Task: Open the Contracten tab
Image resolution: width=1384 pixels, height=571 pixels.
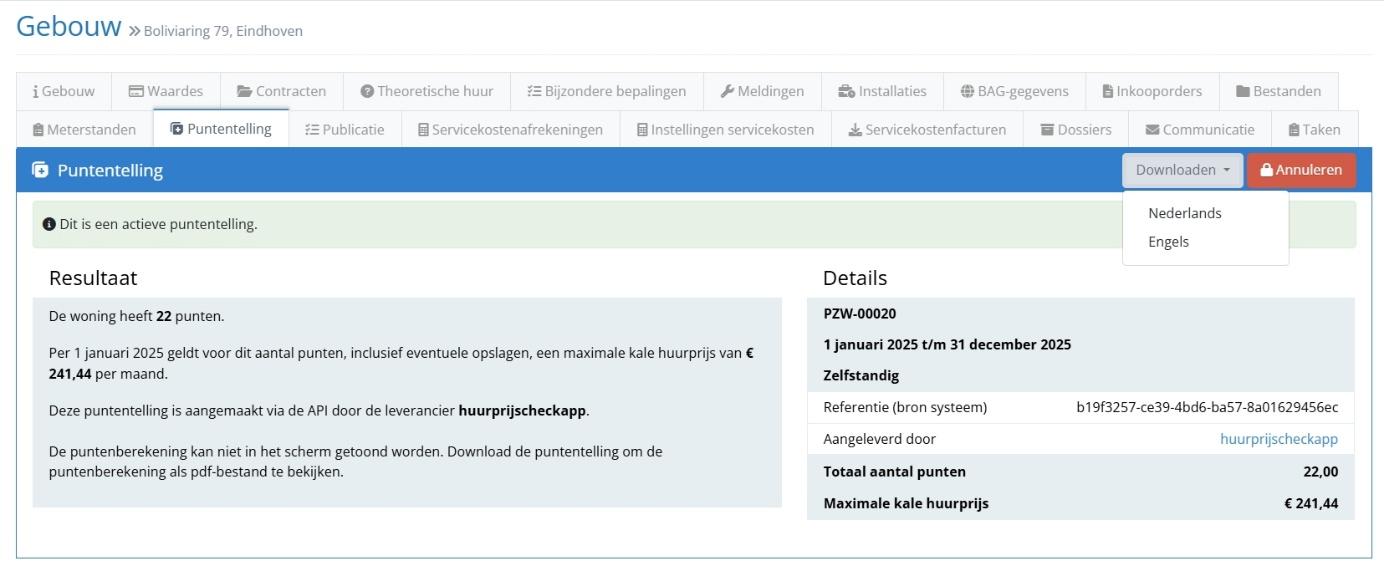Action: [x=282, y=91]
